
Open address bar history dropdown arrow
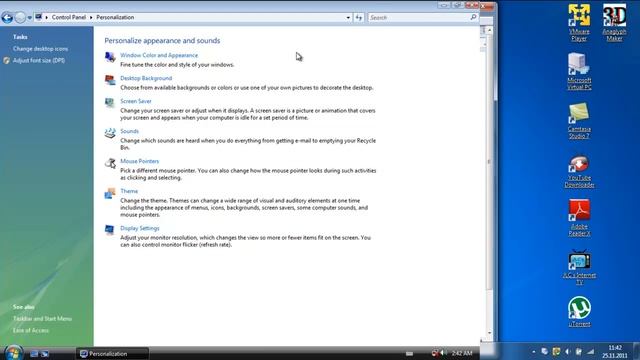(x=348, y=18)
